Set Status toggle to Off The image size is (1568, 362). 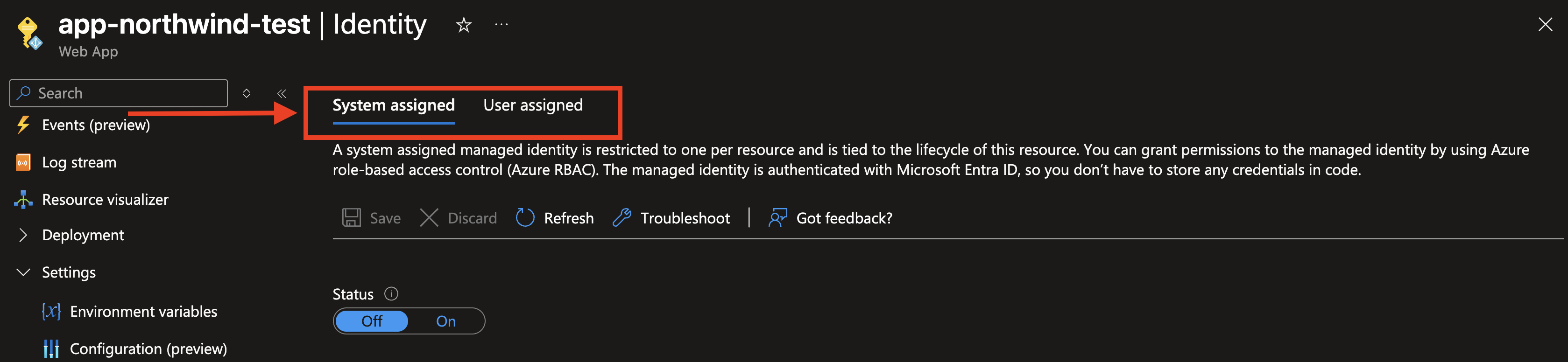(372, 320)
